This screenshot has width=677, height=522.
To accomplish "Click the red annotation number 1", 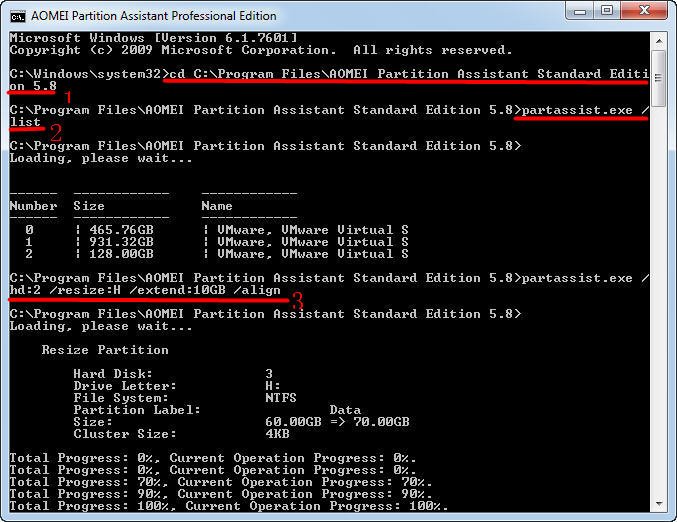I will click(68, 97).
